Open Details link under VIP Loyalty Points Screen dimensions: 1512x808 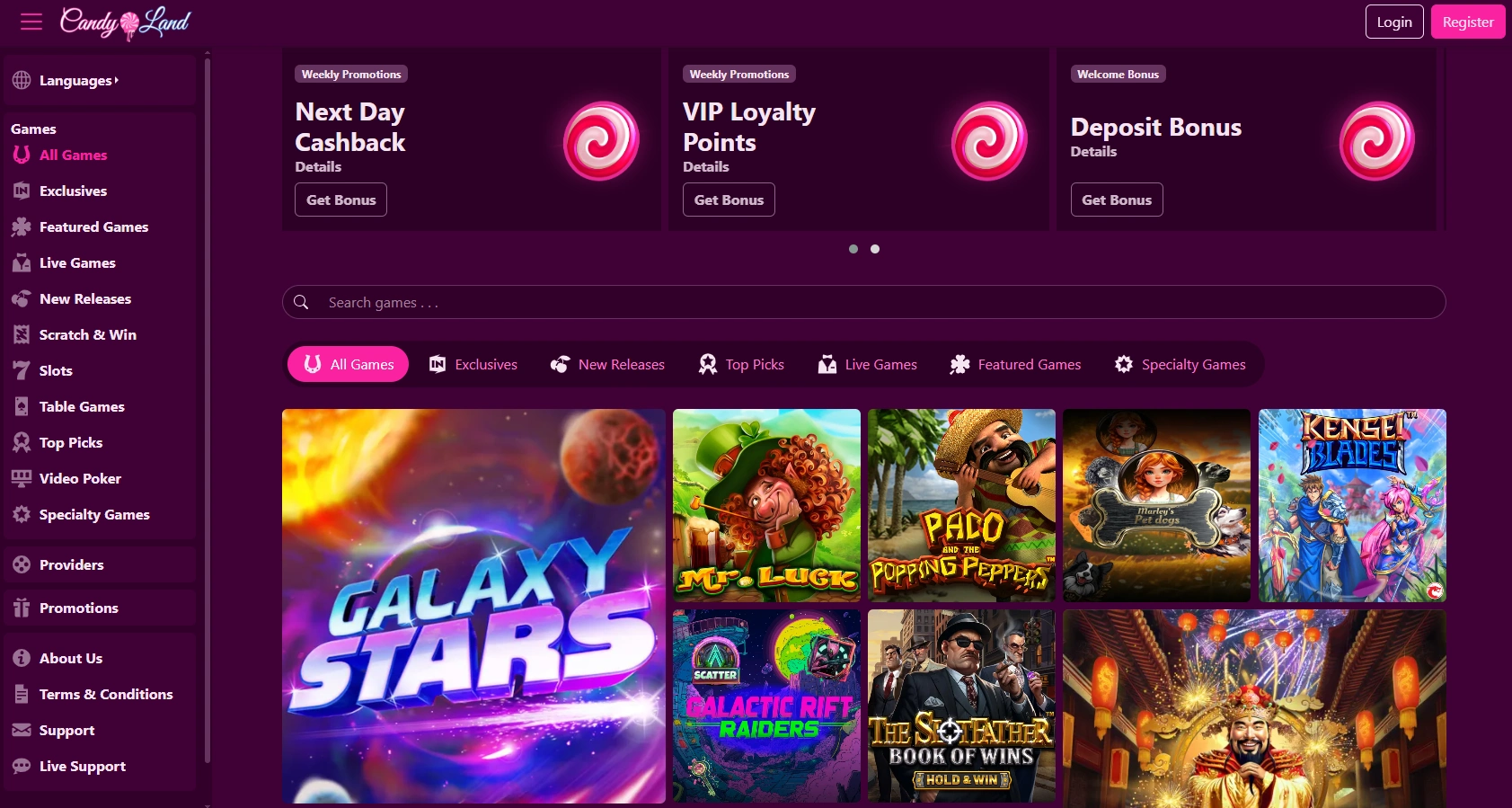pyautogui.click(x=705, y=167)
